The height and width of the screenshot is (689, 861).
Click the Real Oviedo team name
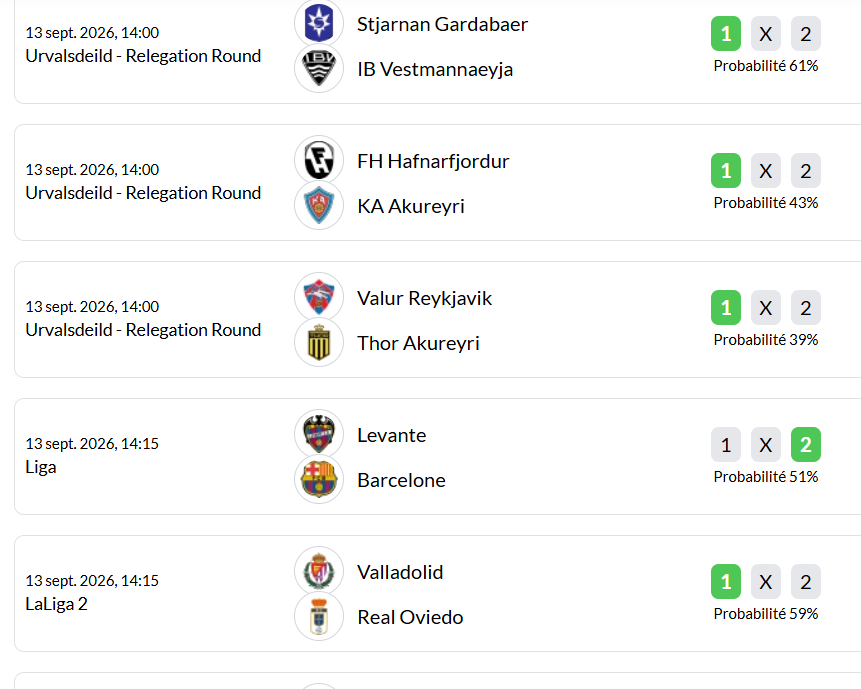pos(410,617)
